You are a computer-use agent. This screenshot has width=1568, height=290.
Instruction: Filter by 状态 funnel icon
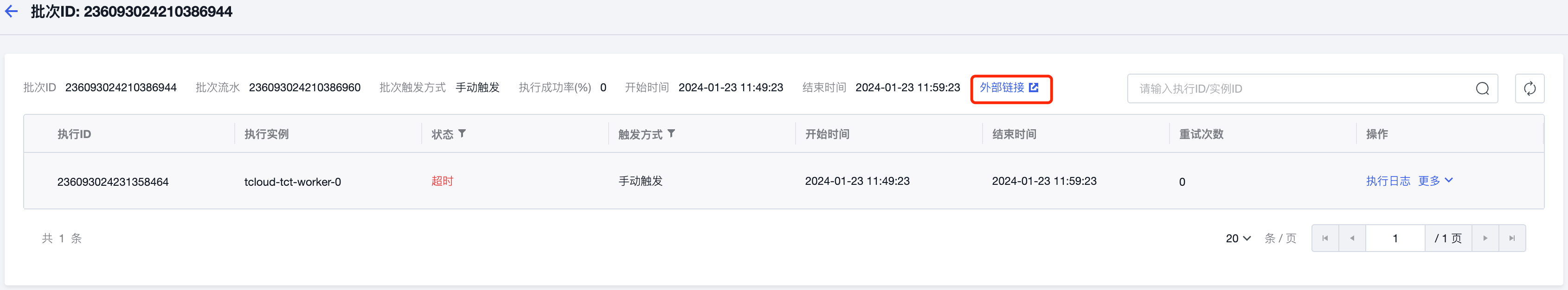(462, 133)
